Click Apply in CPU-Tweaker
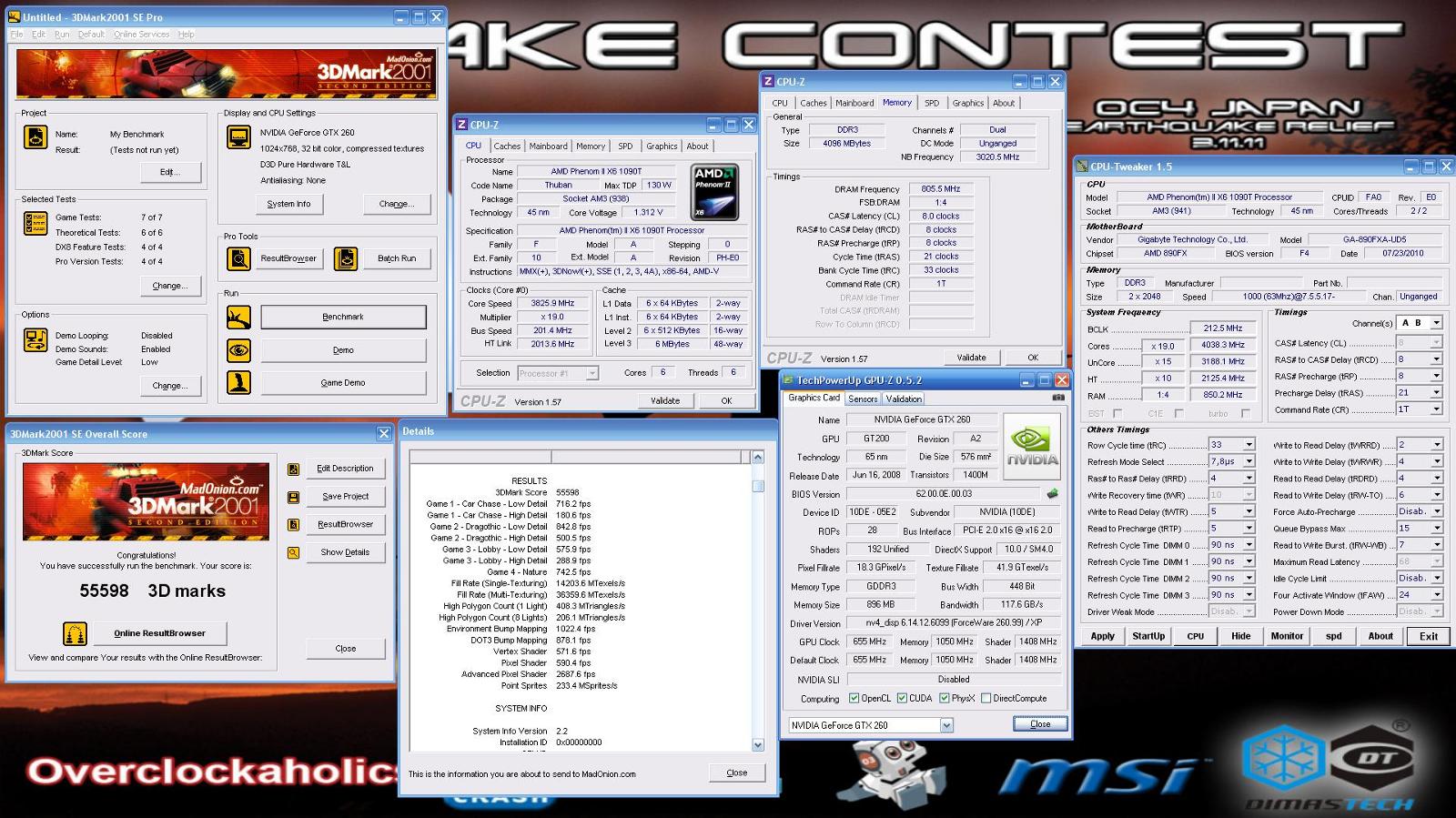 pyautogui.click(x=1102, y=636)
